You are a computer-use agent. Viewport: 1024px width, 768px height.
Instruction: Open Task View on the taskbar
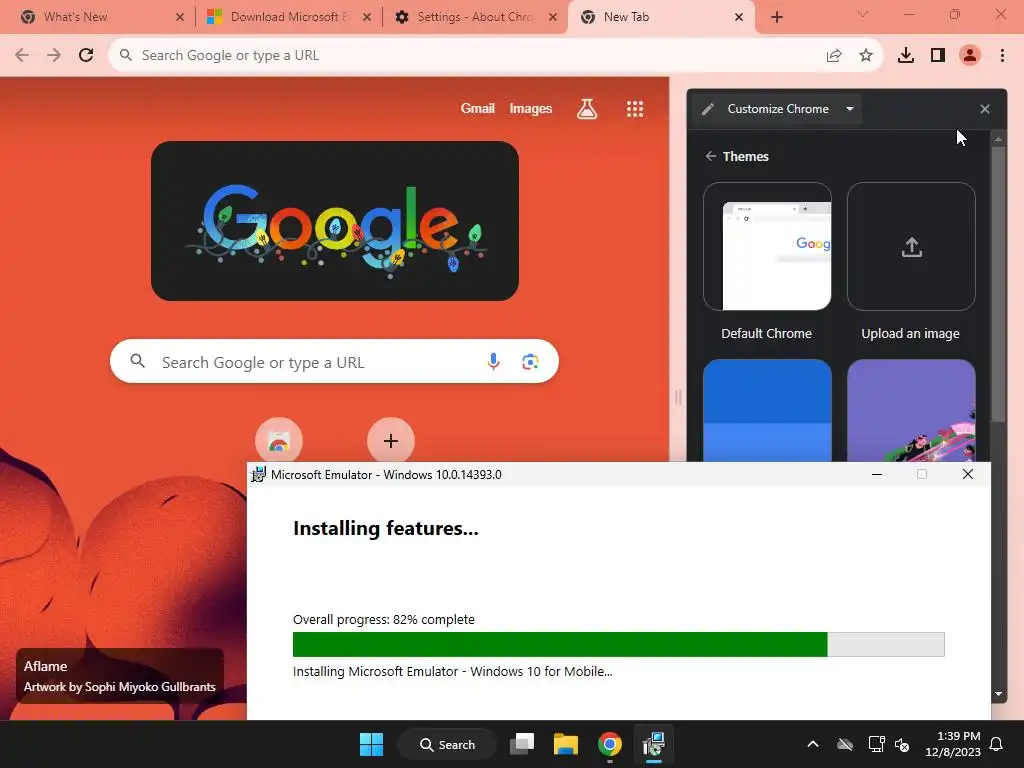coord(522,744)
